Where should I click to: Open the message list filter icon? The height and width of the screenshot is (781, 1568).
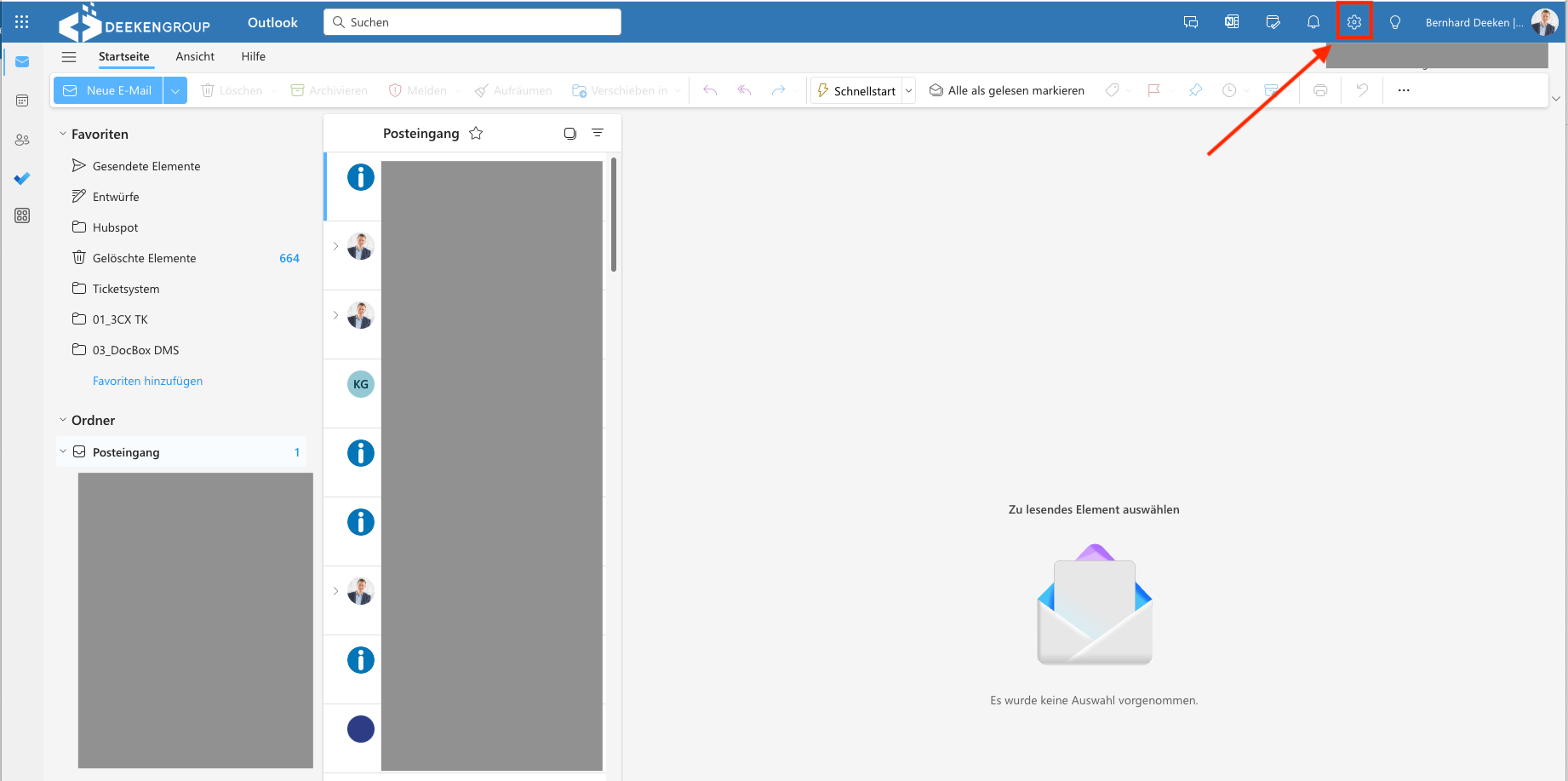pos(598,133)
